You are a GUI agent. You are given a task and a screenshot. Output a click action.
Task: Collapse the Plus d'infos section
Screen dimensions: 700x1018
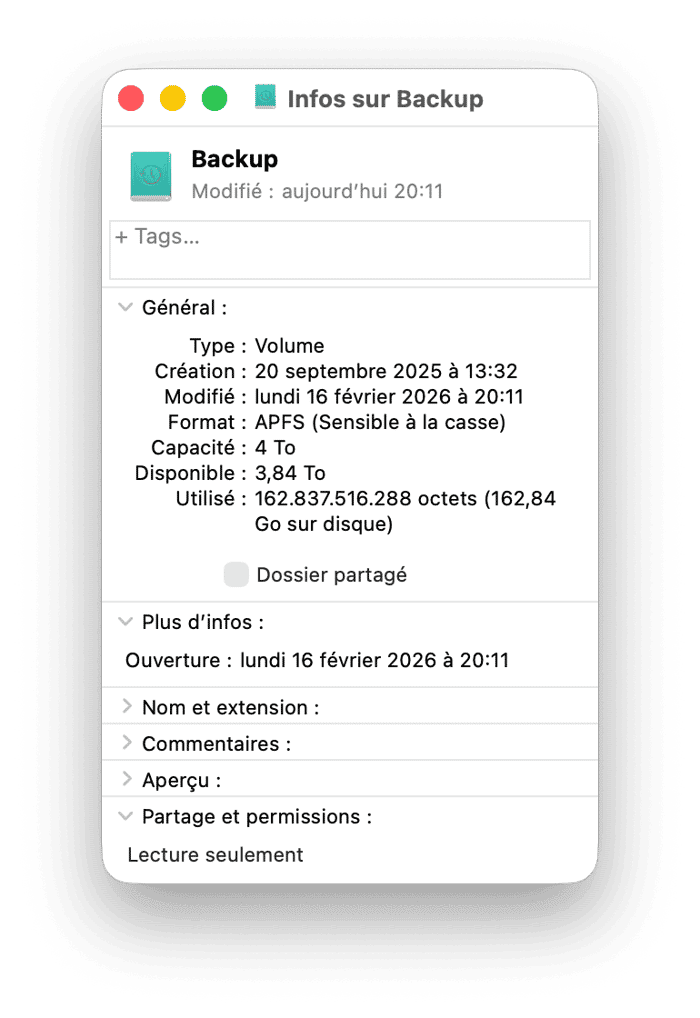[125, 622]
